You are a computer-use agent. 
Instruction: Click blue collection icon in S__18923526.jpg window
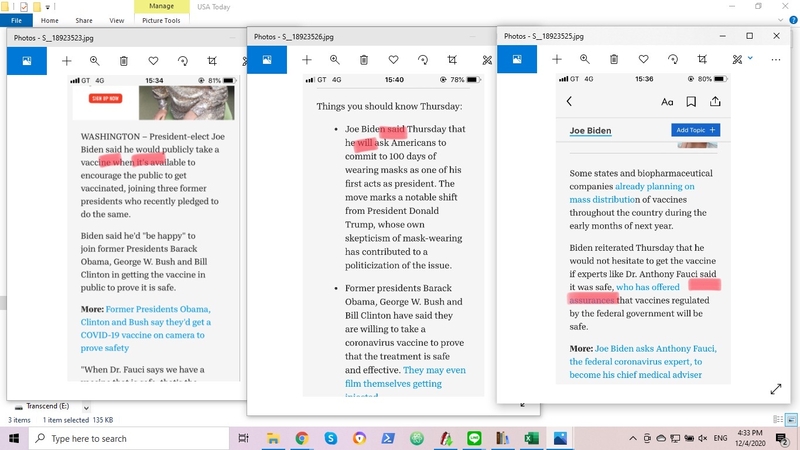point(267,60)
